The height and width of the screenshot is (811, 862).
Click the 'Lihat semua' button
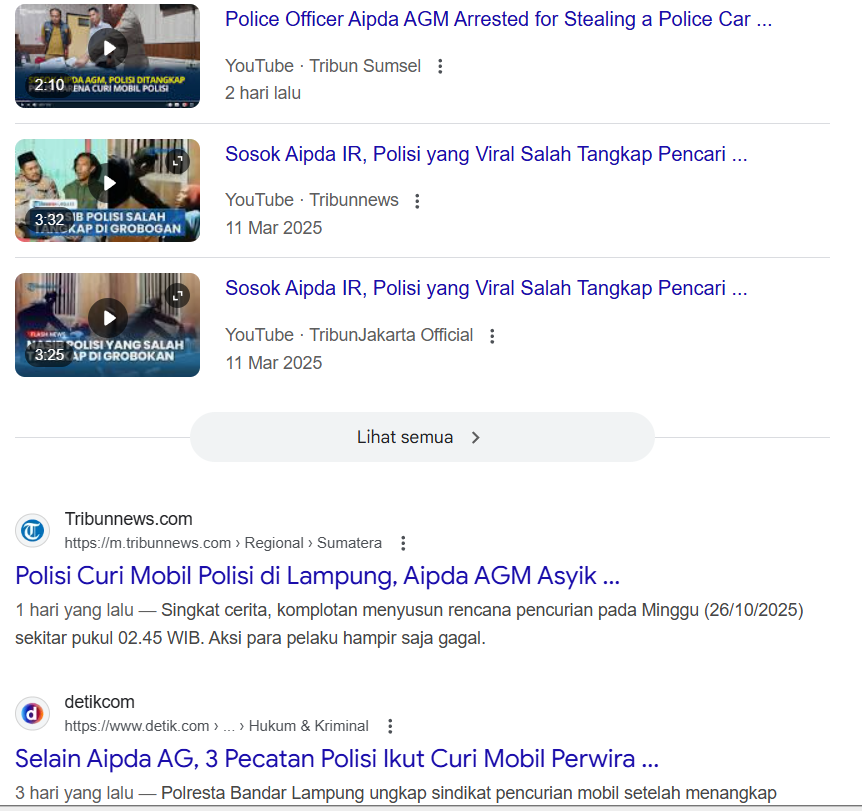[422, 437]
